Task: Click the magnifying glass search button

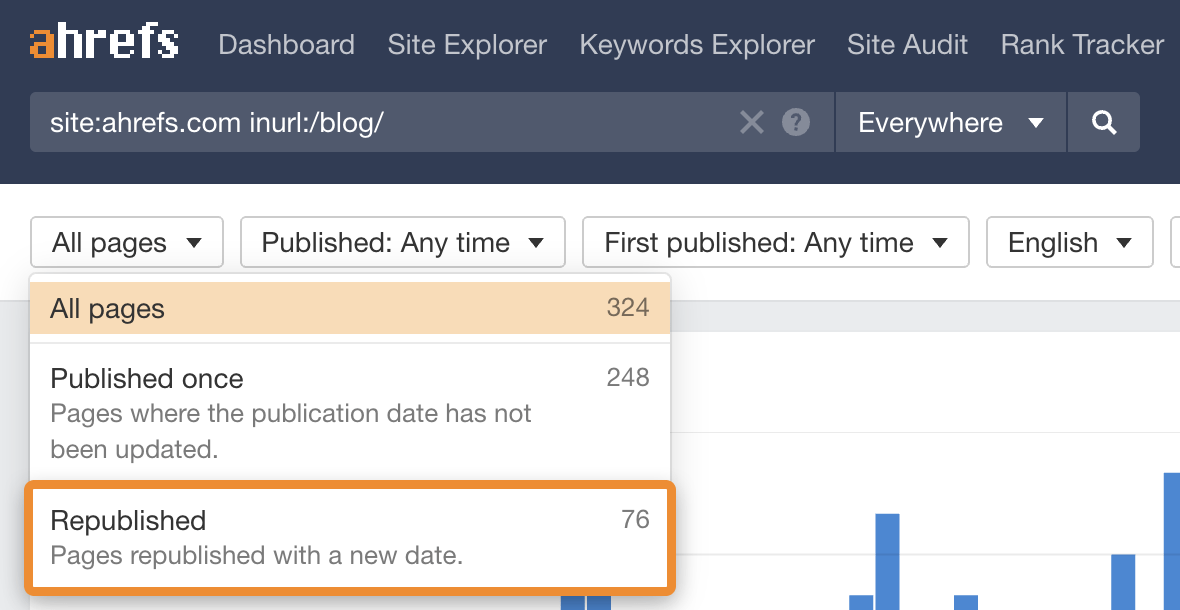Action: [1104, 123]
